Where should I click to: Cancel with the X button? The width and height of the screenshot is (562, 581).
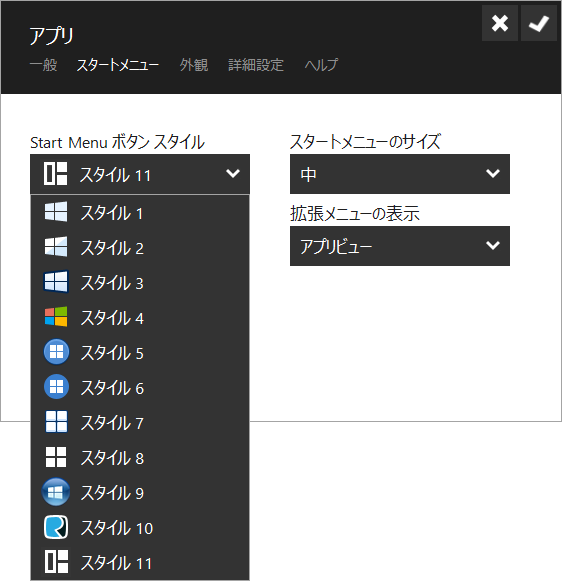coord(500,23)
